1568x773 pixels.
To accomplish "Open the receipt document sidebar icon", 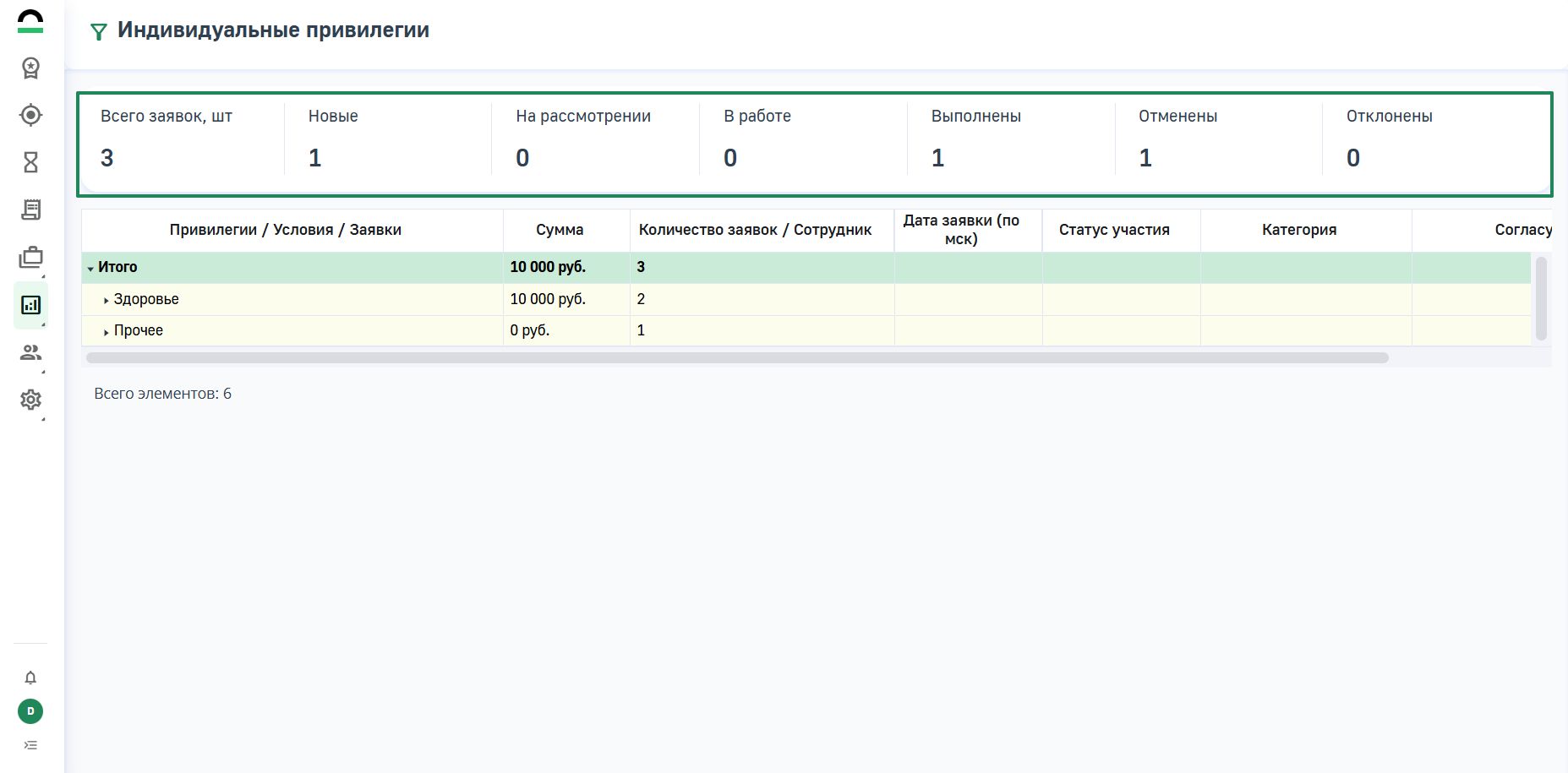I will (30, 210).
